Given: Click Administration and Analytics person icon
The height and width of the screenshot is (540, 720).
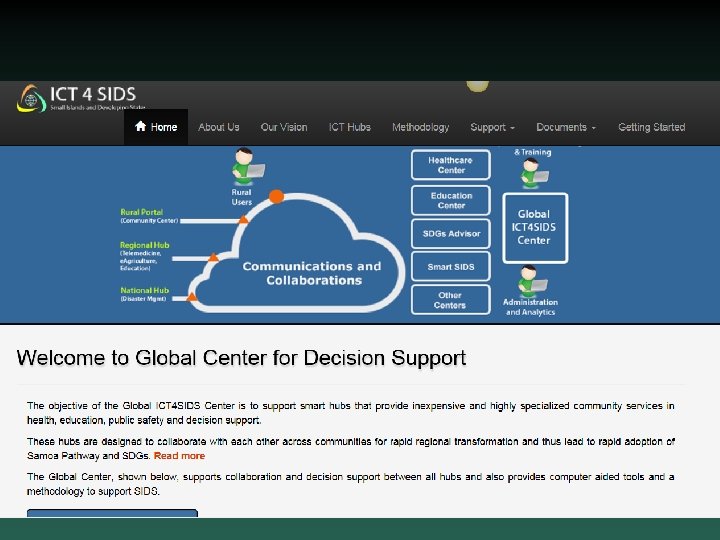Looking at the screenshot, I should pos(532,280).
